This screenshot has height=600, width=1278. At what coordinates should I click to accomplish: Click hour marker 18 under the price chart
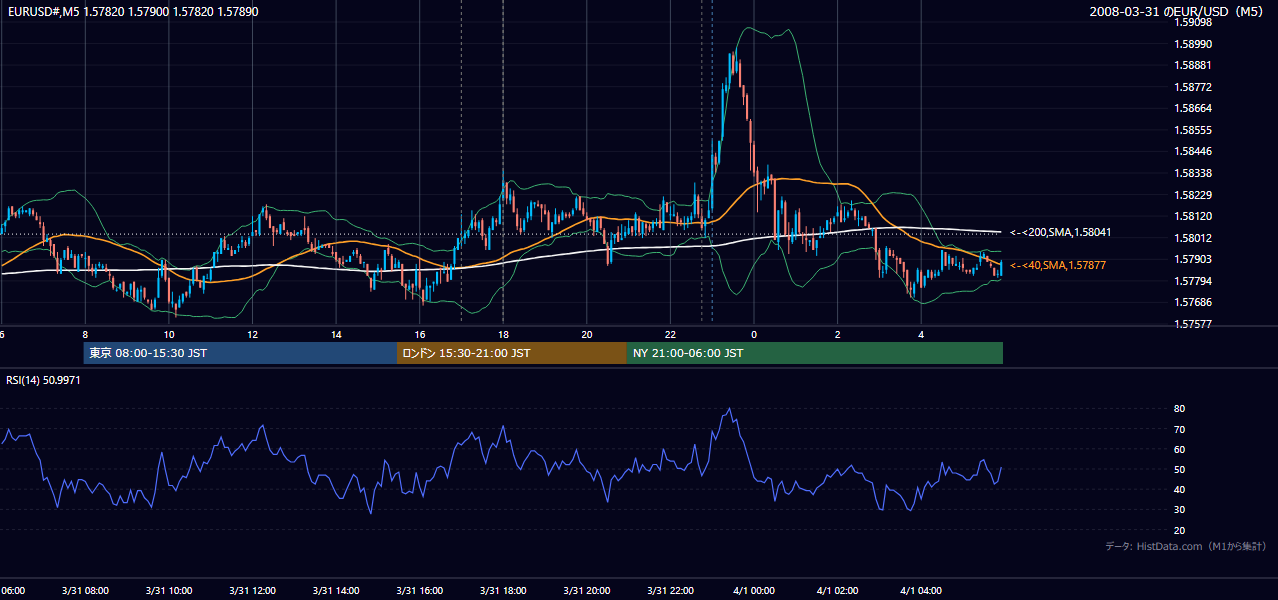pos(503,334)
